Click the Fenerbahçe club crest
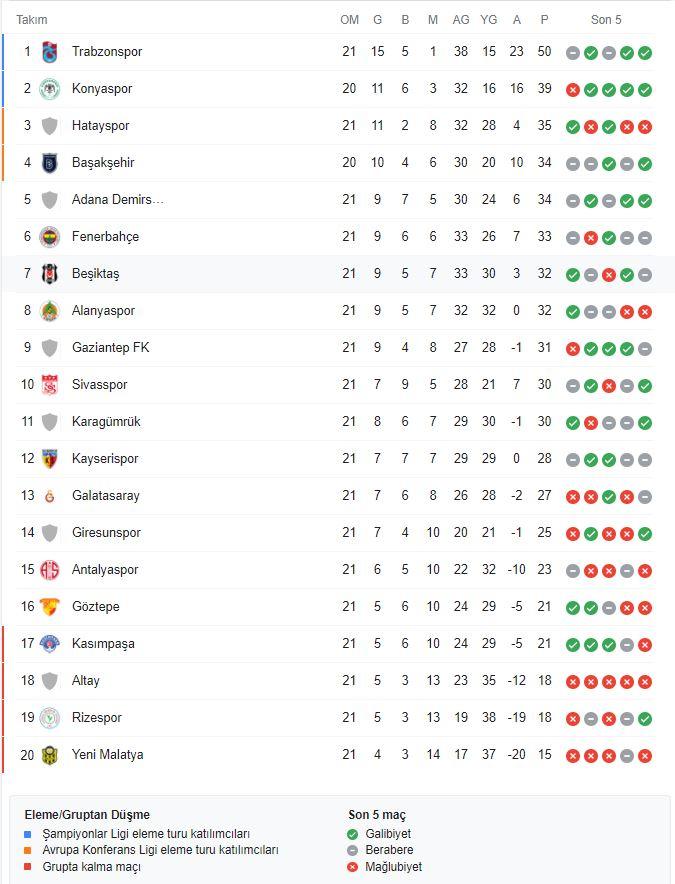675x884 pixels. coord(50,237)
